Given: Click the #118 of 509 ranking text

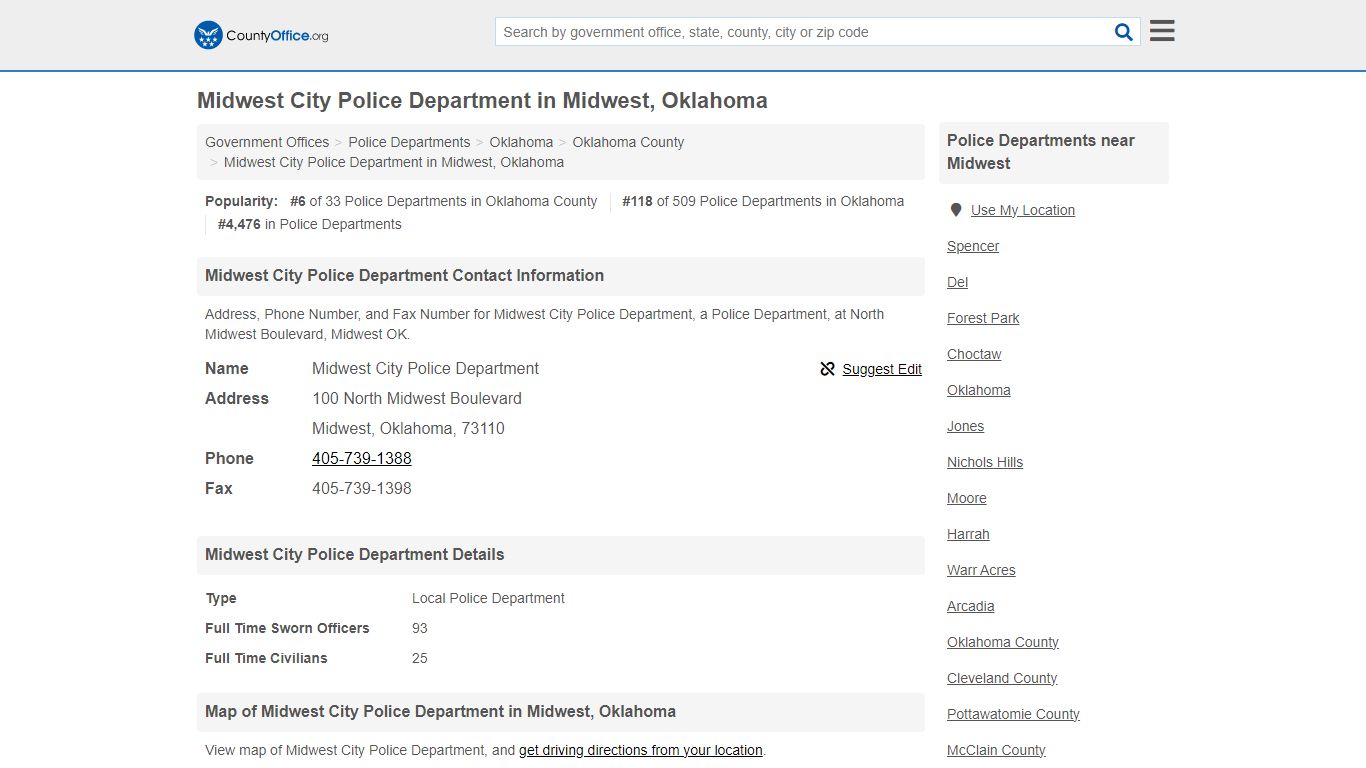Looking at the screenshot, I should click(x=763, y=201).
